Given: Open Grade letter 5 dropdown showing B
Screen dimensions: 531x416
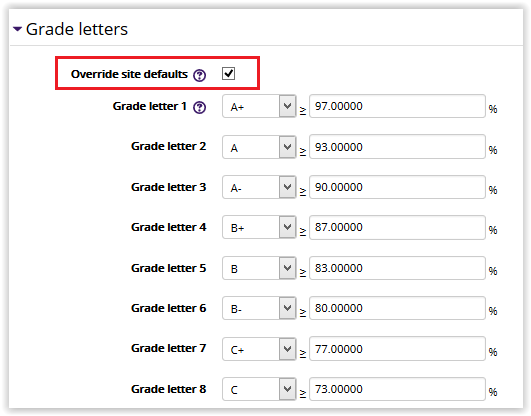Looking at the screenshot, I should click(259, 268).
